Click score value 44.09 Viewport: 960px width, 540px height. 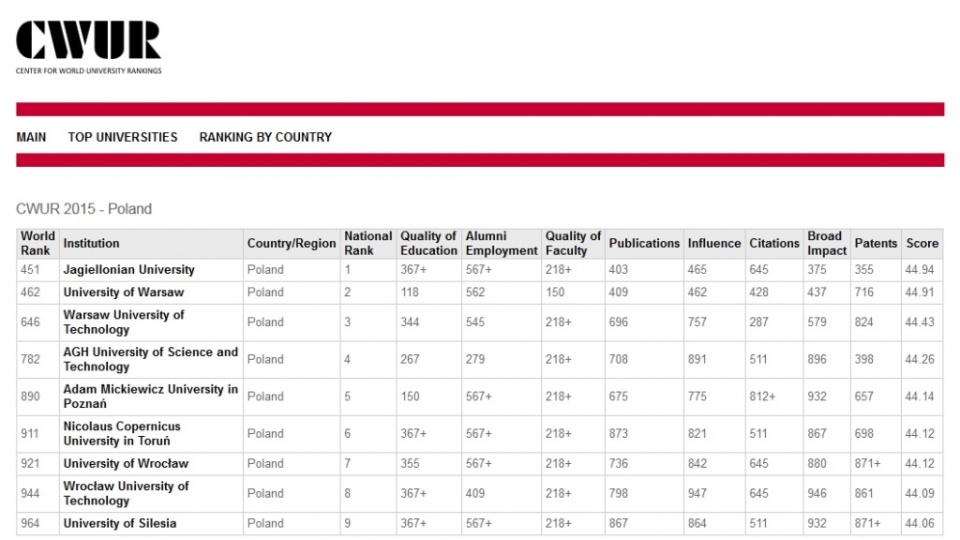pyautogui.click(x=920, y=493)
